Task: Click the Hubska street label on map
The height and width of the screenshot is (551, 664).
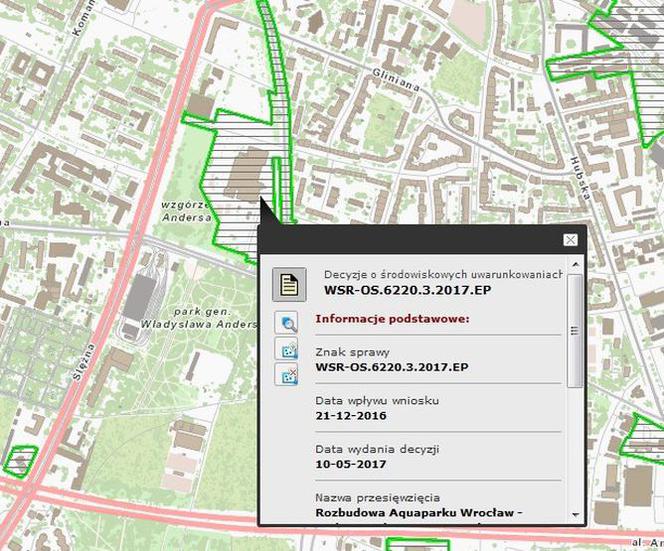Action: coord(580,178)
